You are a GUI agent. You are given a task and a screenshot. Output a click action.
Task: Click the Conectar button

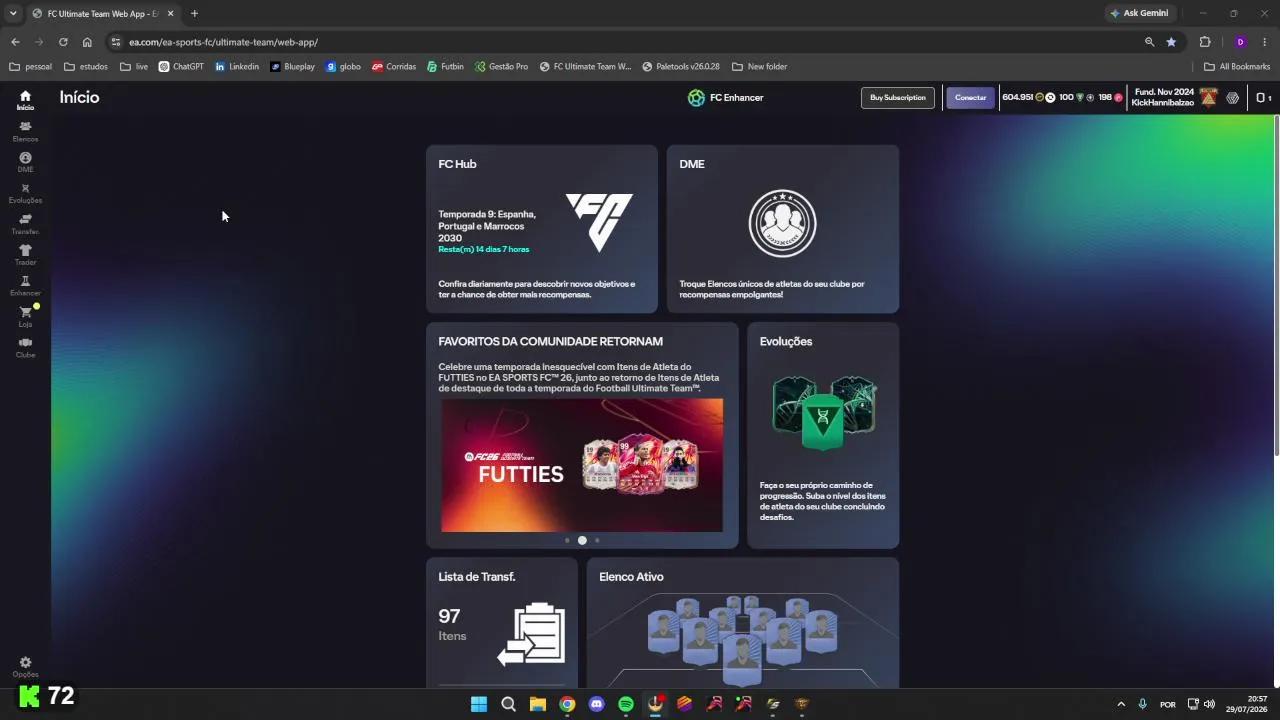[970, 97]
